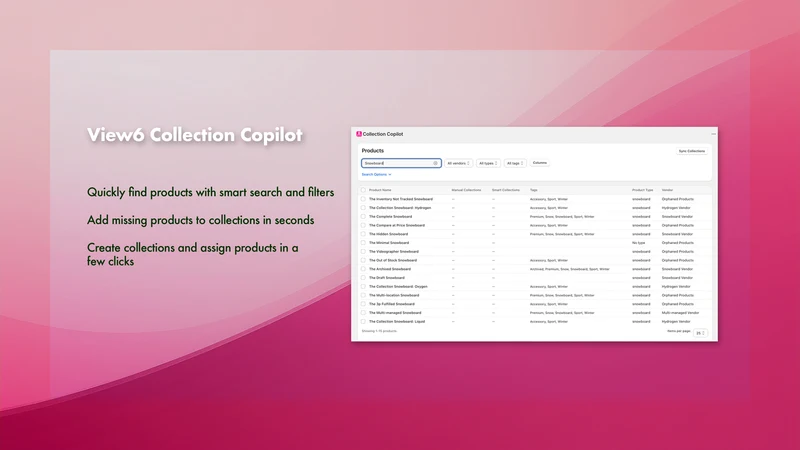Click the 'Showing 1-15 products' footer text
This screenshot has width=800, height=450.
click(379, 331)
